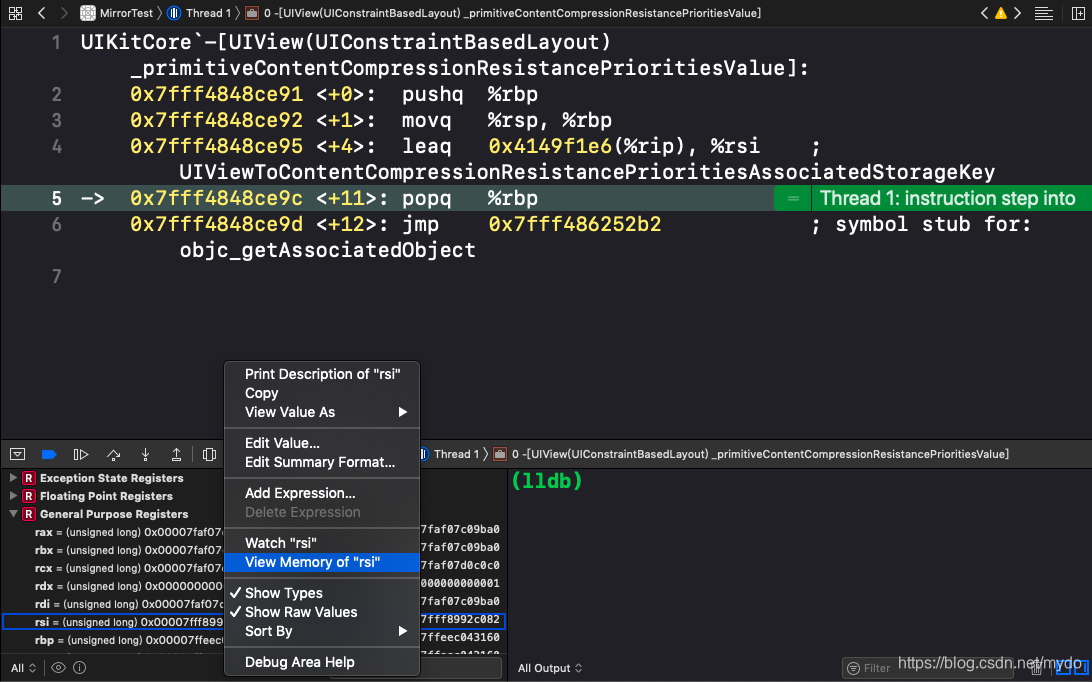Viewport: 1092px width, 682px height.
Task: Add an editor with the split icon
Action: pyautogui.click(x=1078, y=13)
